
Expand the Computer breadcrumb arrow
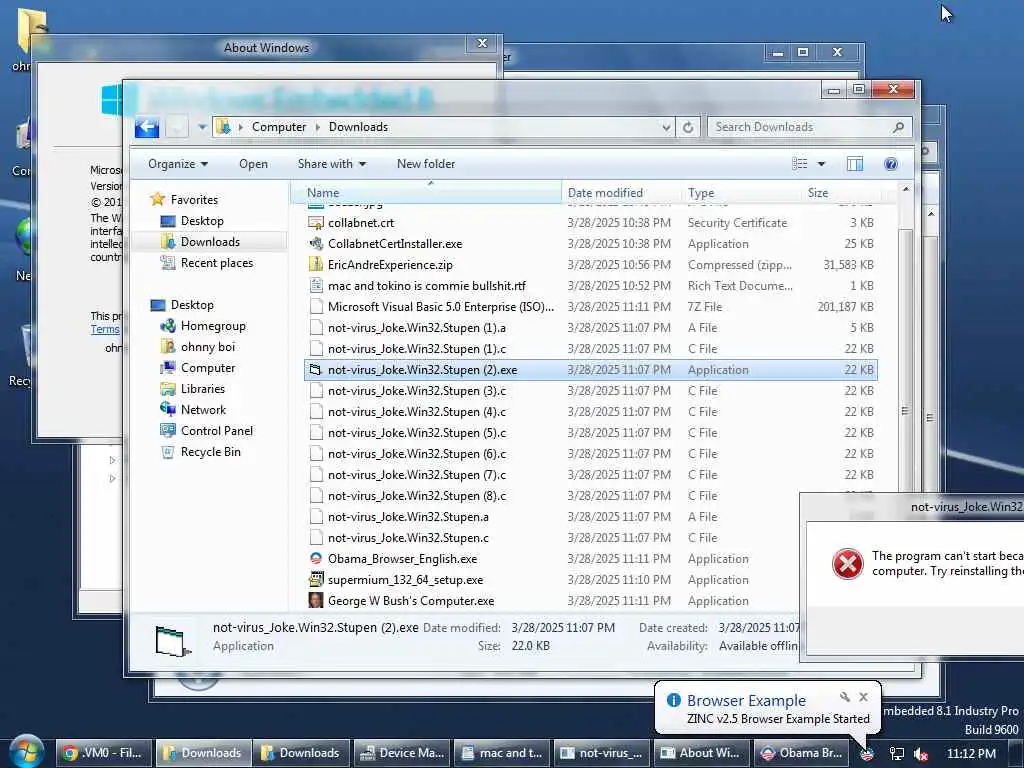(x=318, y=127)
